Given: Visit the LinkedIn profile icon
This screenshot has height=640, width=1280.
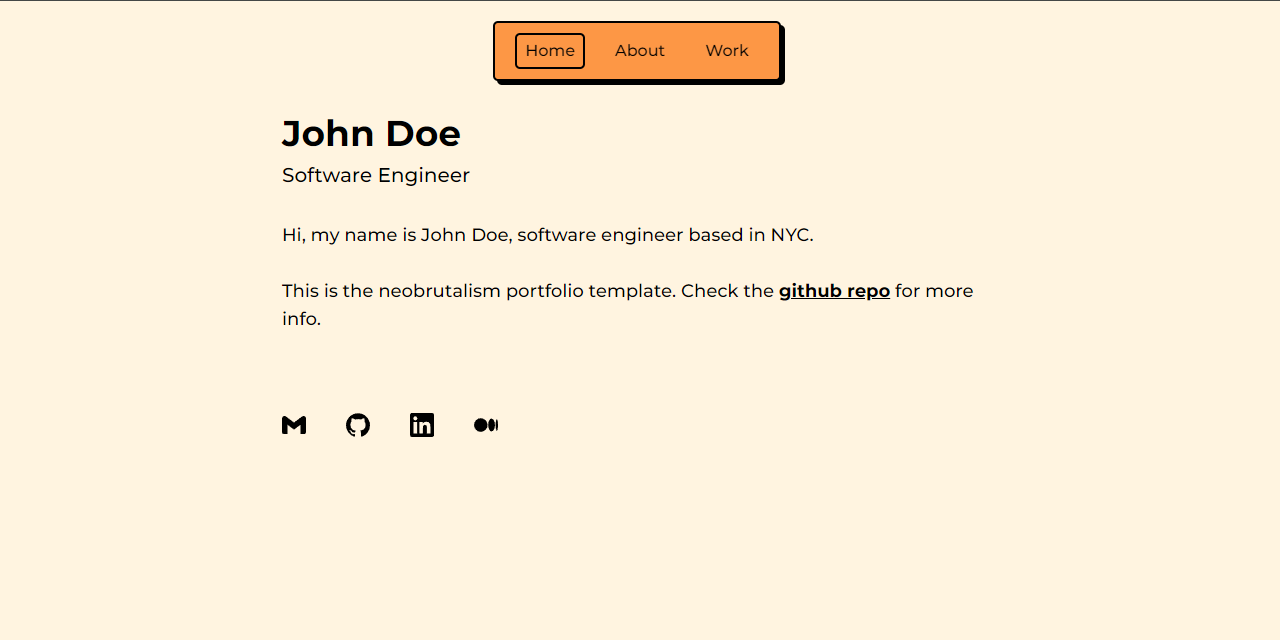Looking at the screenshot, I should point(422,425).
